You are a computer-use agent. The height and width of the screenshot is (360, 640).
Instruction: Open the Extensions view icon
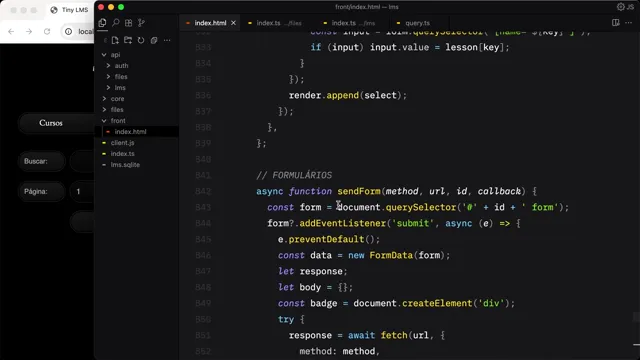click(129, 23)
